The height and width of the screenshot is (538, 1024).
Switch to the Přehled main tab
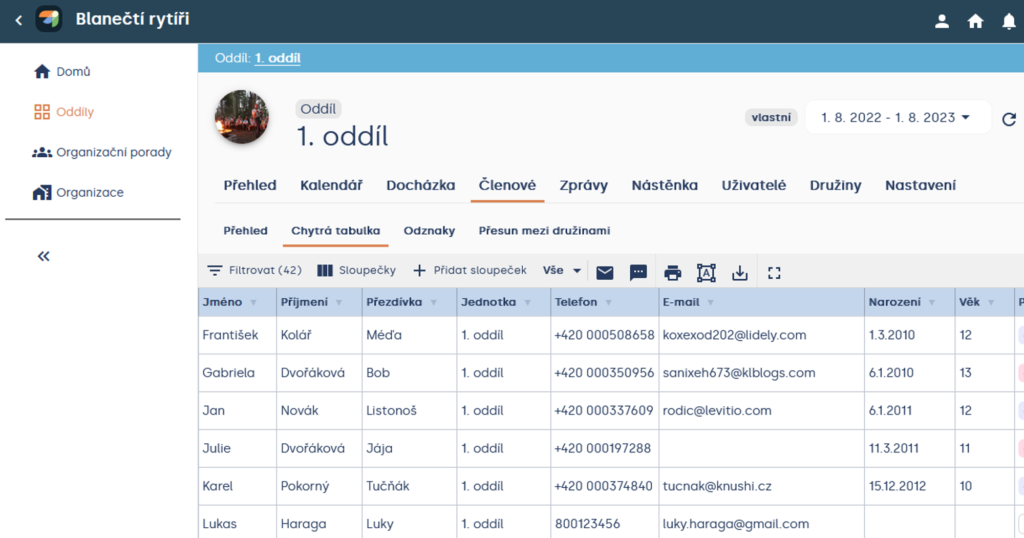(250, 185)
